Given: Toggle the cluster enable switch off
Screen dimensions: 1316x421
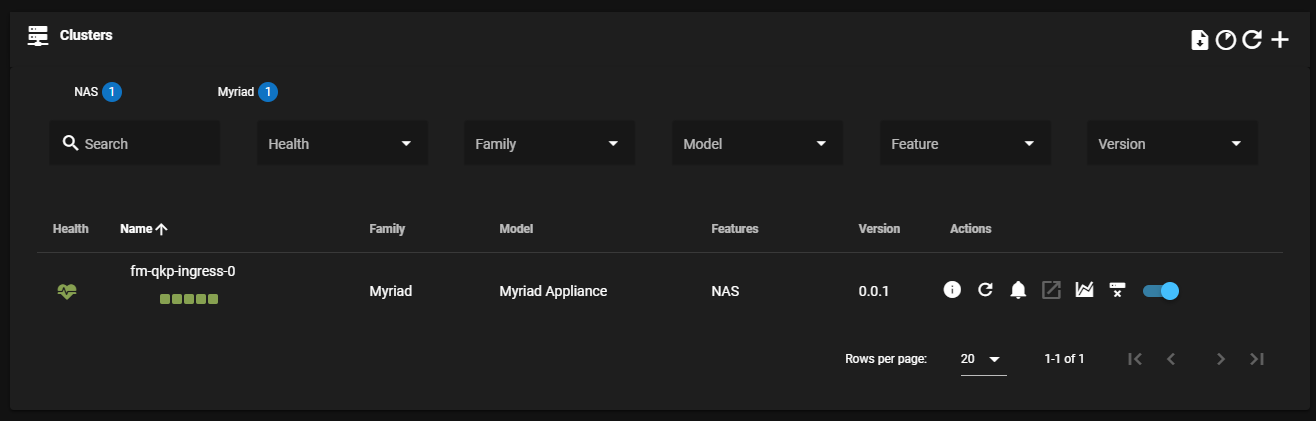Looking at the screenshot, I should (x=1161, y=291).
